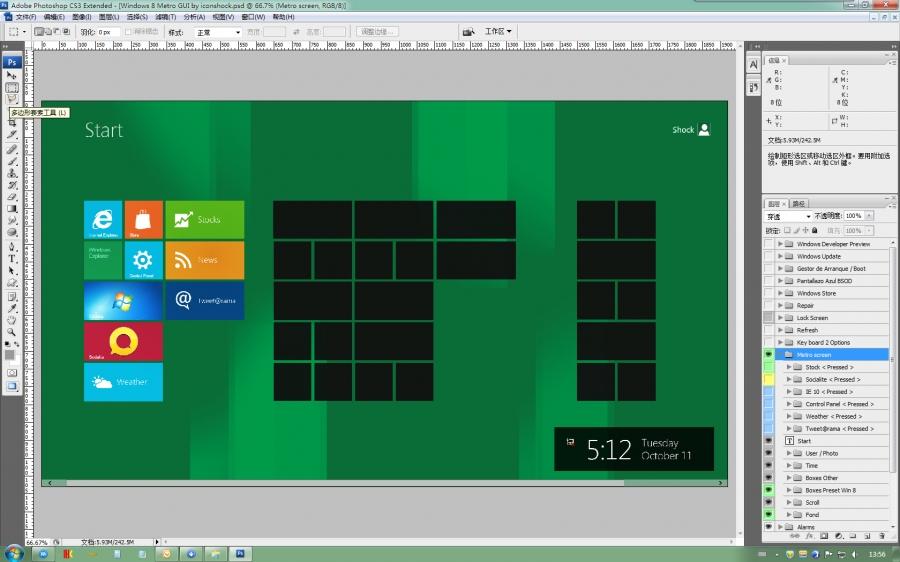Open the 文件(F) menu
Screen dimensions: 900x562
click(26, 17)
